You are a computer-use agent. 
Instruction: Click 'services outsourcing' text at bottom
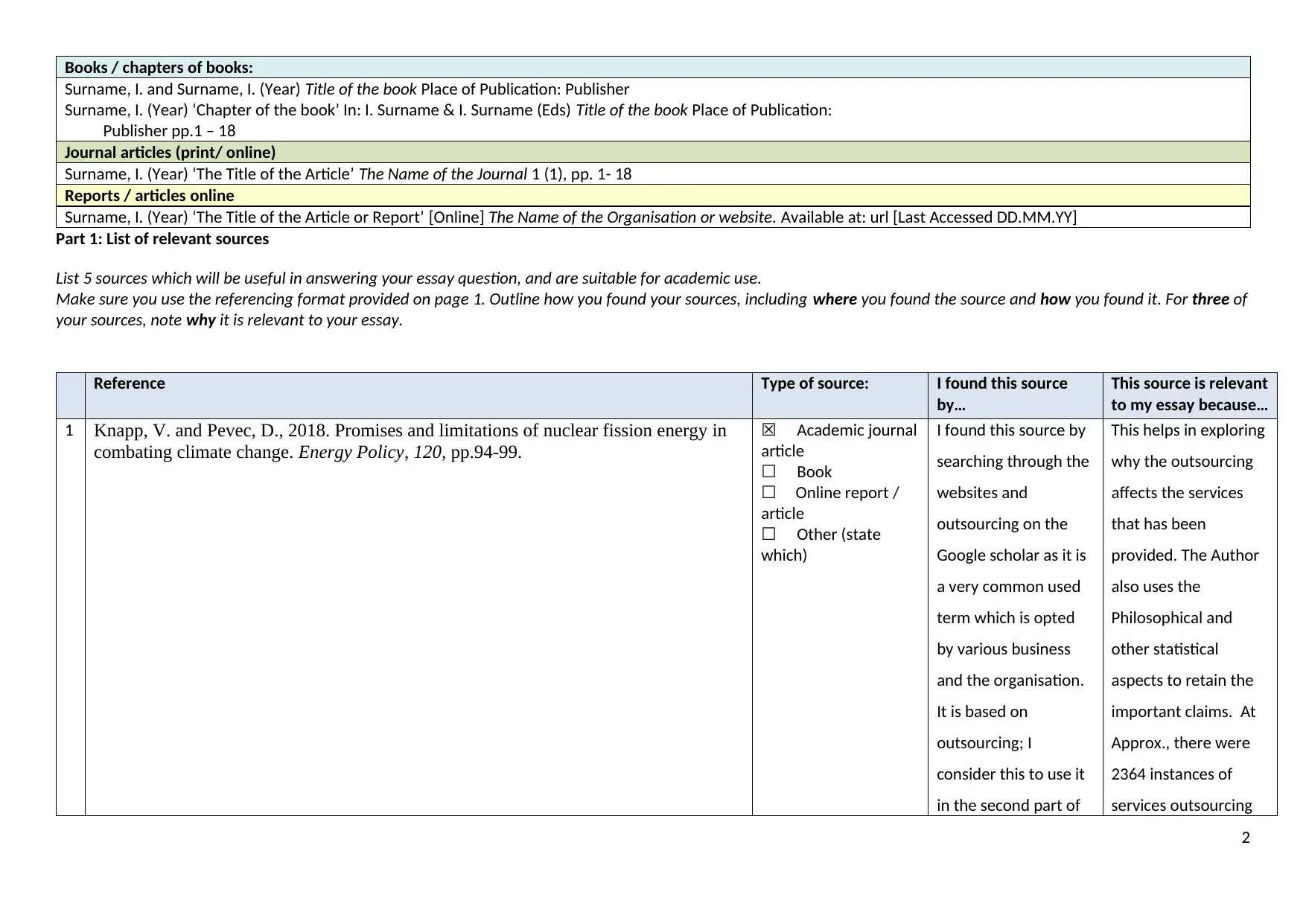tap(1182, 806)
